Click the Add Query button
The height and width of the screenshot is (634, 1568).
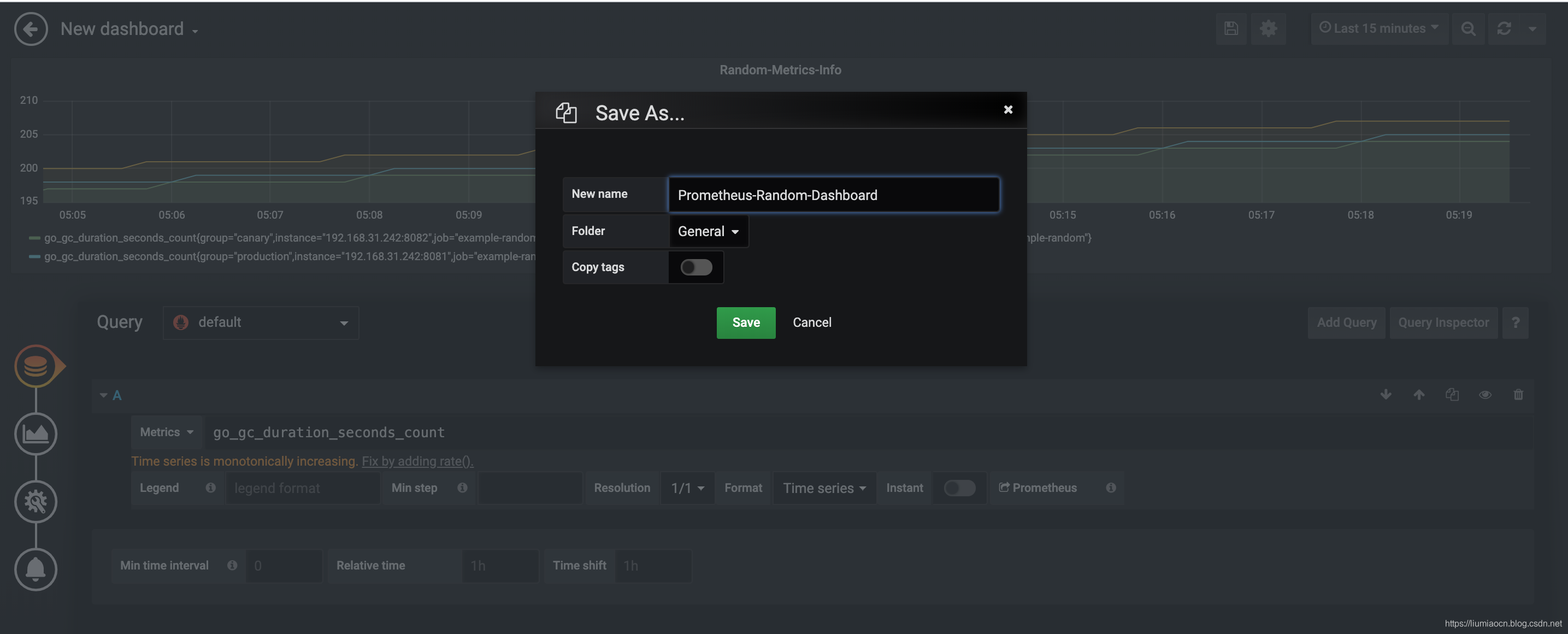click(1346, 323)
